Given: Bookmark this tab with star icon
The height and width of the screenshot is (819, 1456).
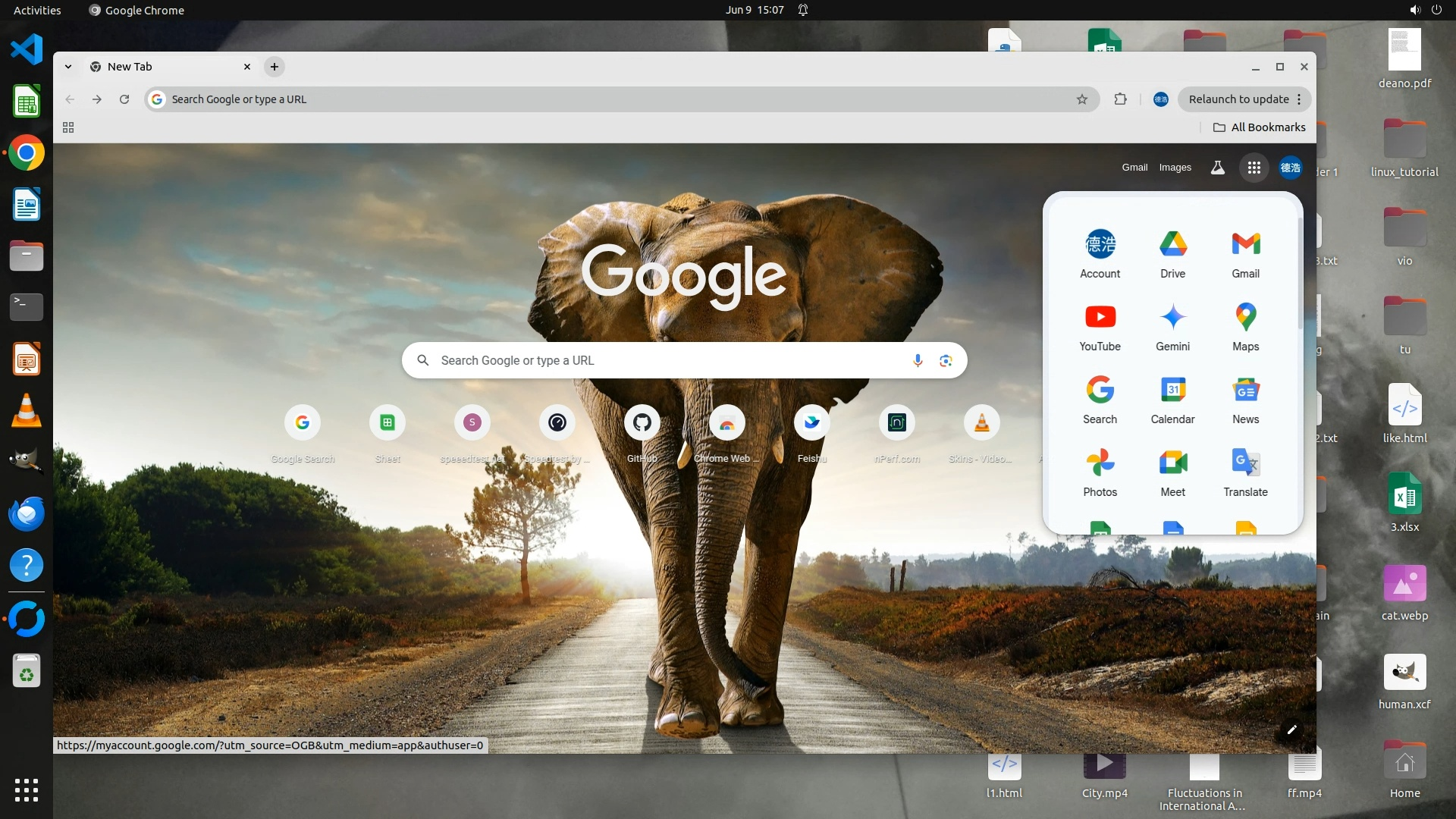Looking at the screenshot, I should 1082,99.
